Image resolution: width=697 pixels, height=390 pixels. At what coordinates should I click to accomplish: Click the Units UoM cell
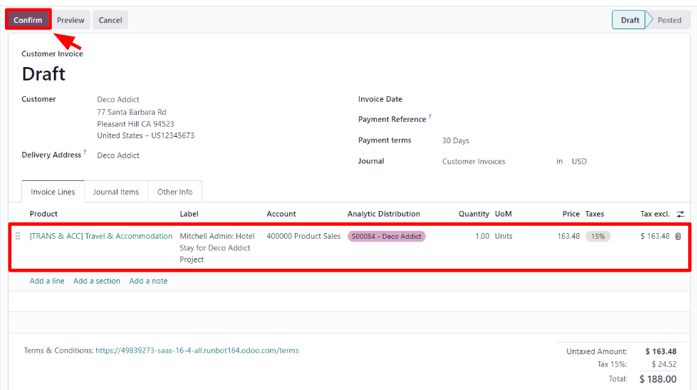503,236
